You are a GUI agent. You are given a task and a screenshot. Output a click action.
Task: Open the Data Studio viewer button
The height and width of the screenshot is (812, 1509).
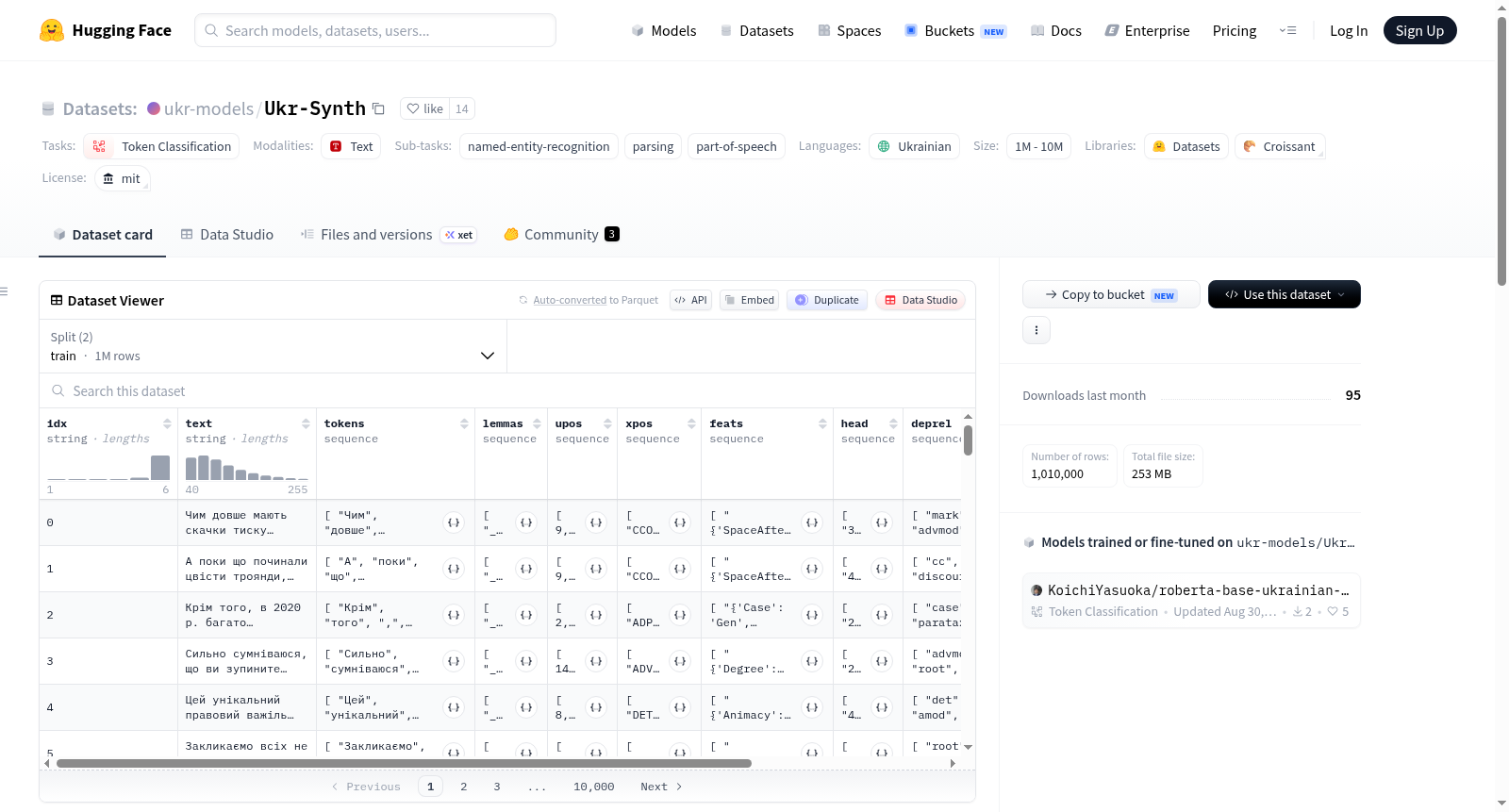(x=920, y=300)
